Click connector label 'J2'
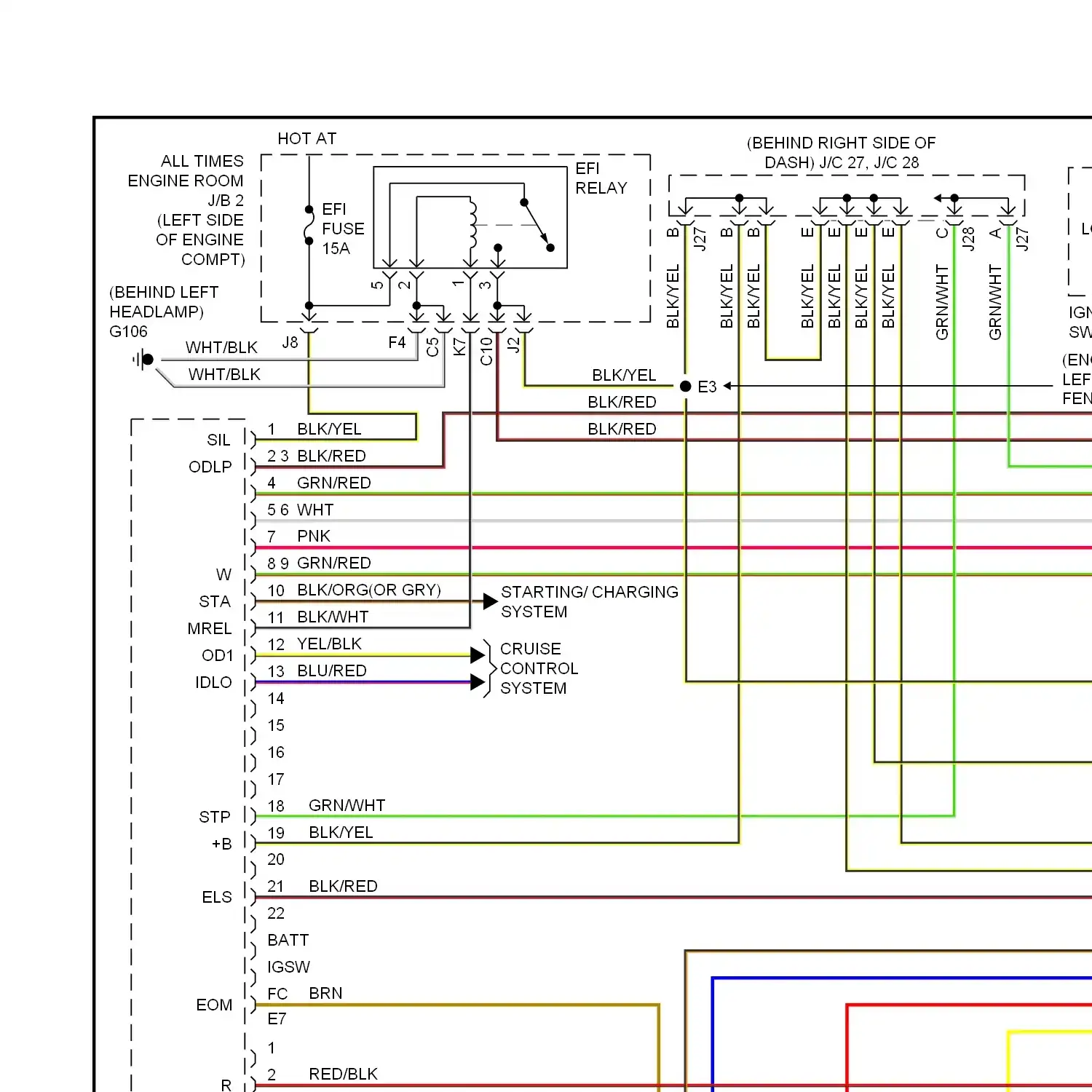This screenshot has width=1092, height=1092. coord(513,344)
